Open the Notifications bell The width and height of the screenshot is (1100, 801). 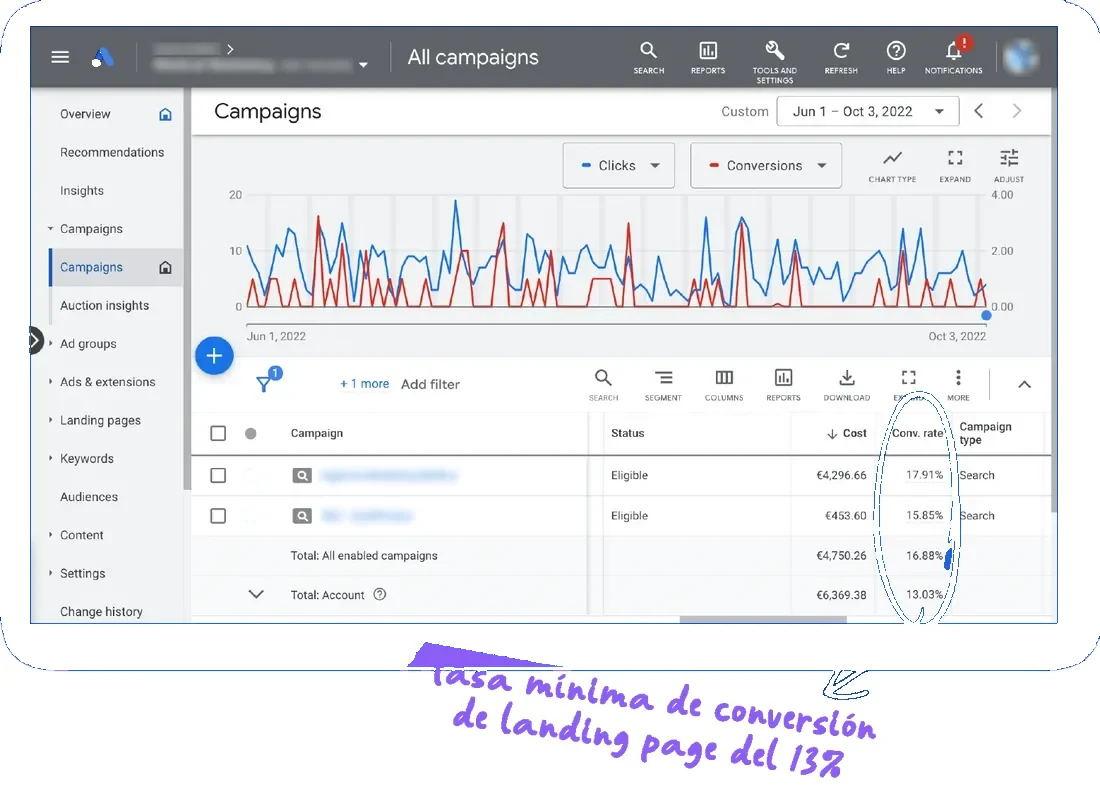(953, 56)
